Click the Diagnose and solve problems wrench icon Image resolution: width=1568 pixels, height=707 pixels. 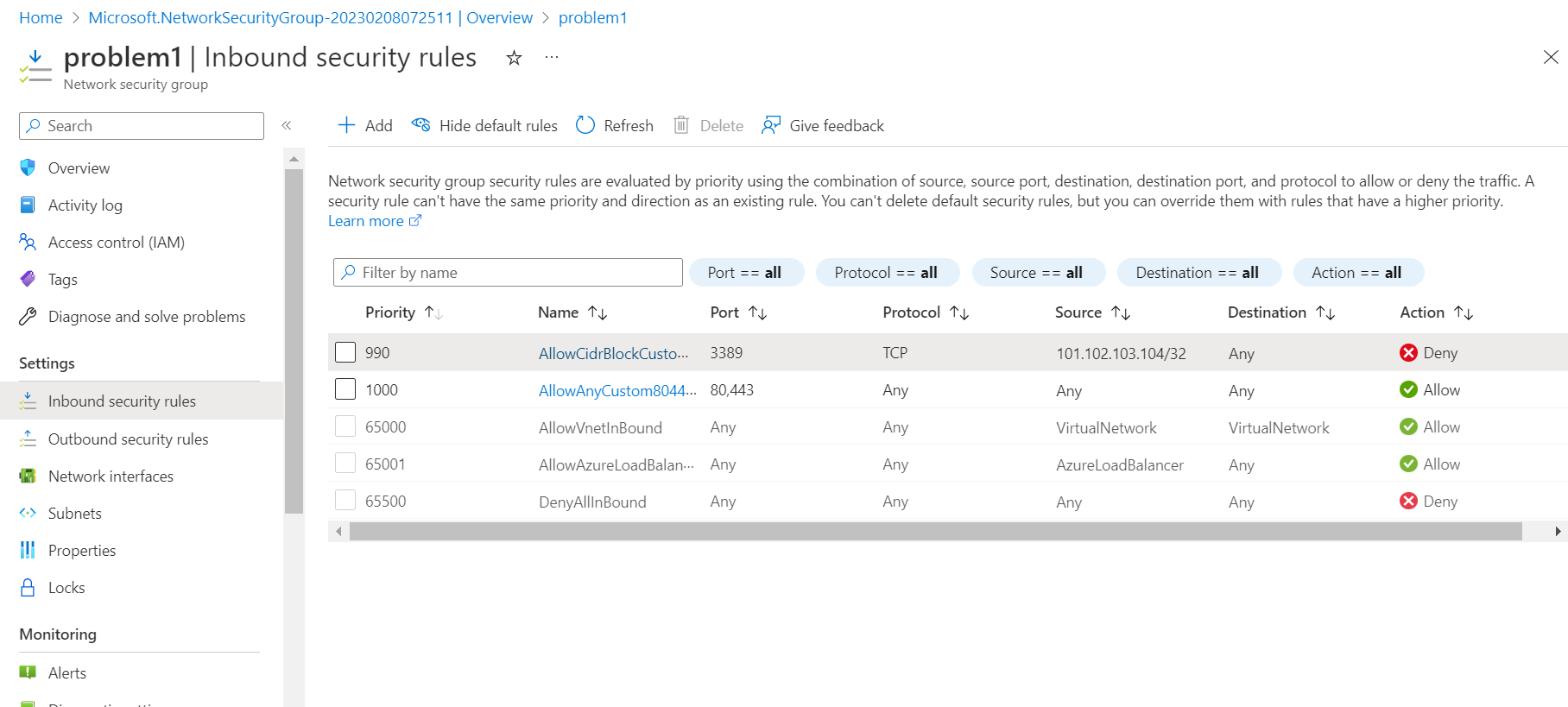click(x=28, y=316)
